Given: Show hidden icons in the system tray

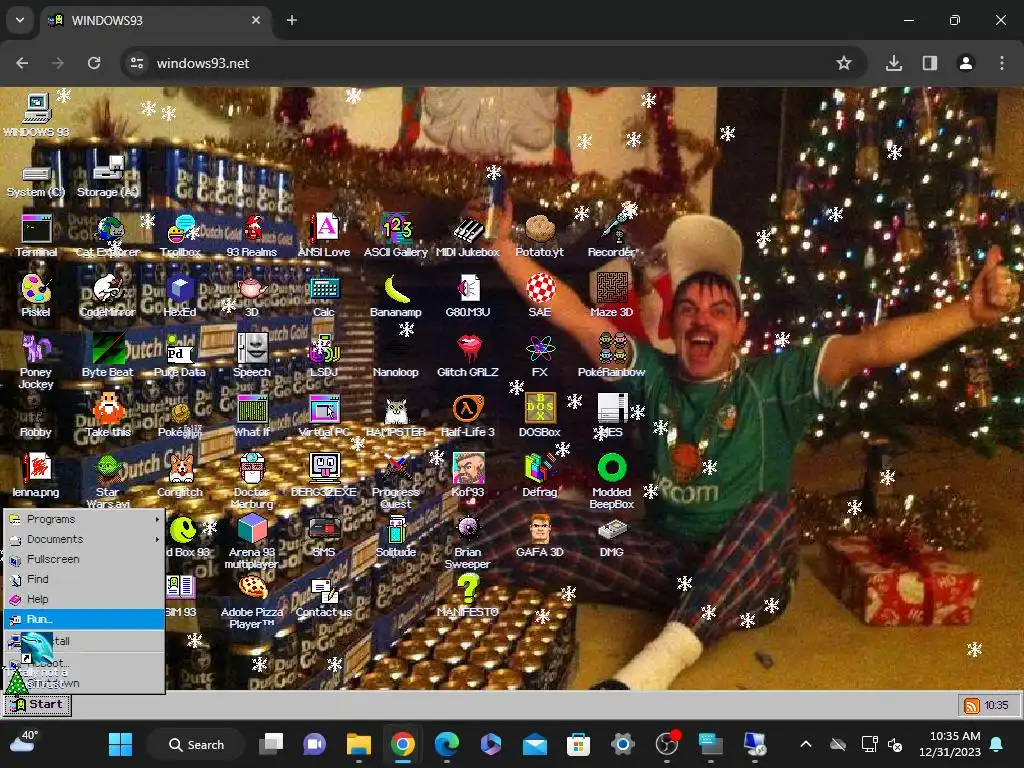Looking at the screenshot, I should (806, 744).
